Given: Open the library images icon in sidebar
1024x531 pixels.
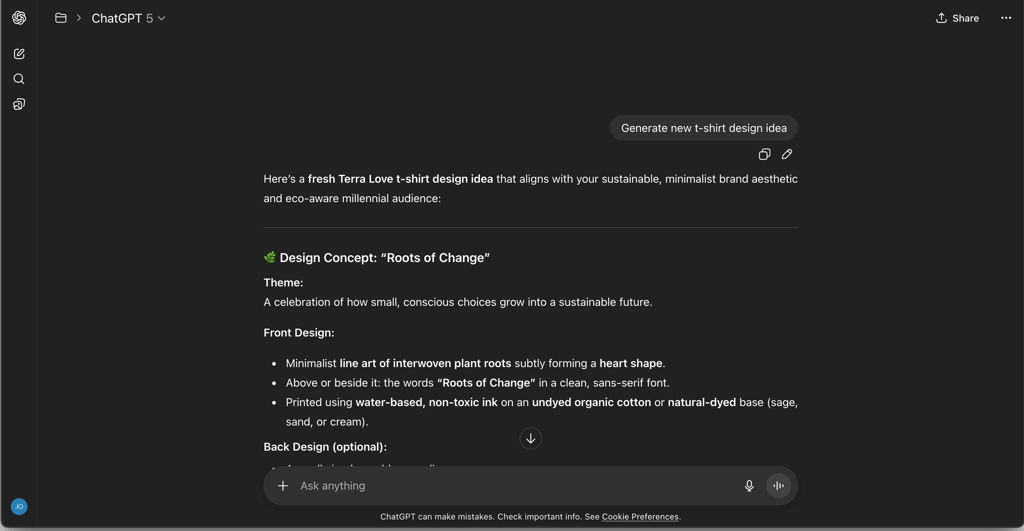Looking at the screenshot, I should pyautogui.click(x=19, y=105).
